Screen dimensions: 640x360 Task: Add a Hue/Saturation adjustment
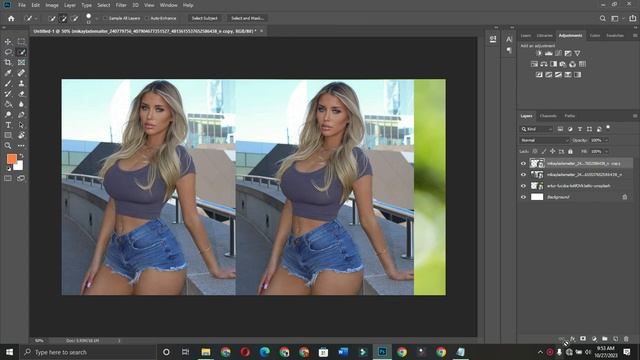pos(534,64)
